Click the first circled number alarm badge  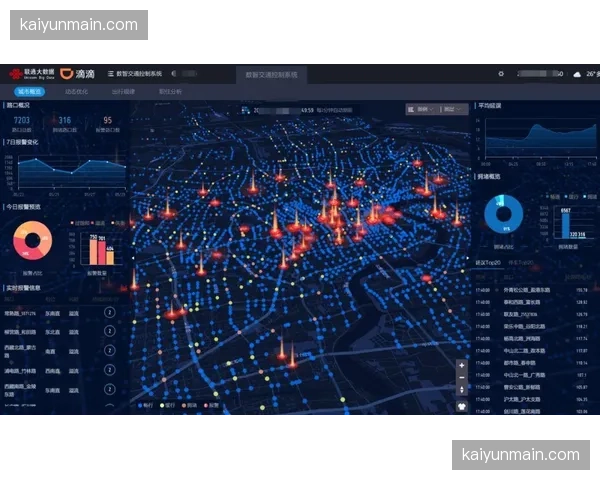click(109, 314)
